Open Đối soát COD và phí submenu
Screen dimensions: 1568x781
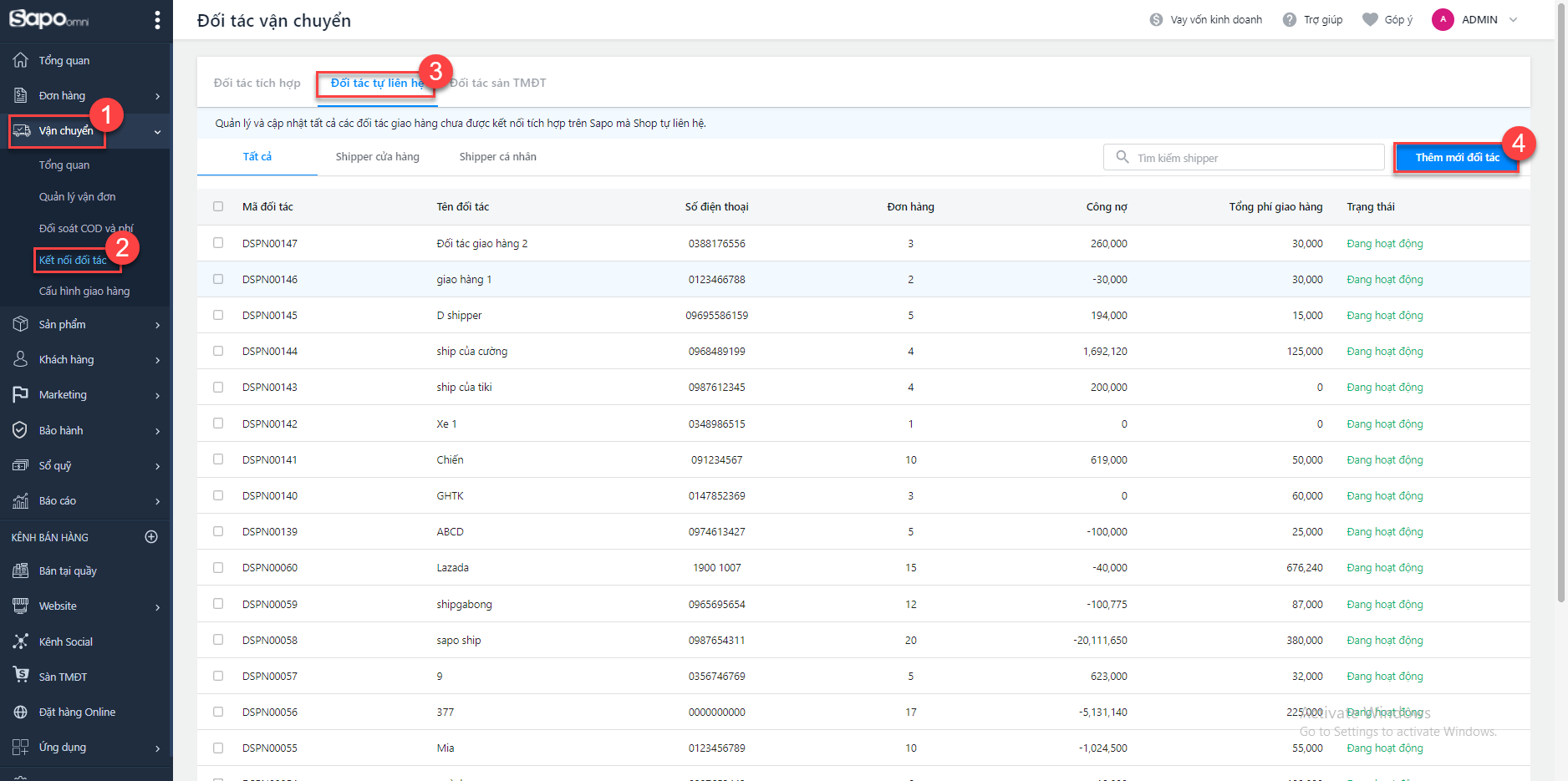tap(86, 228)
